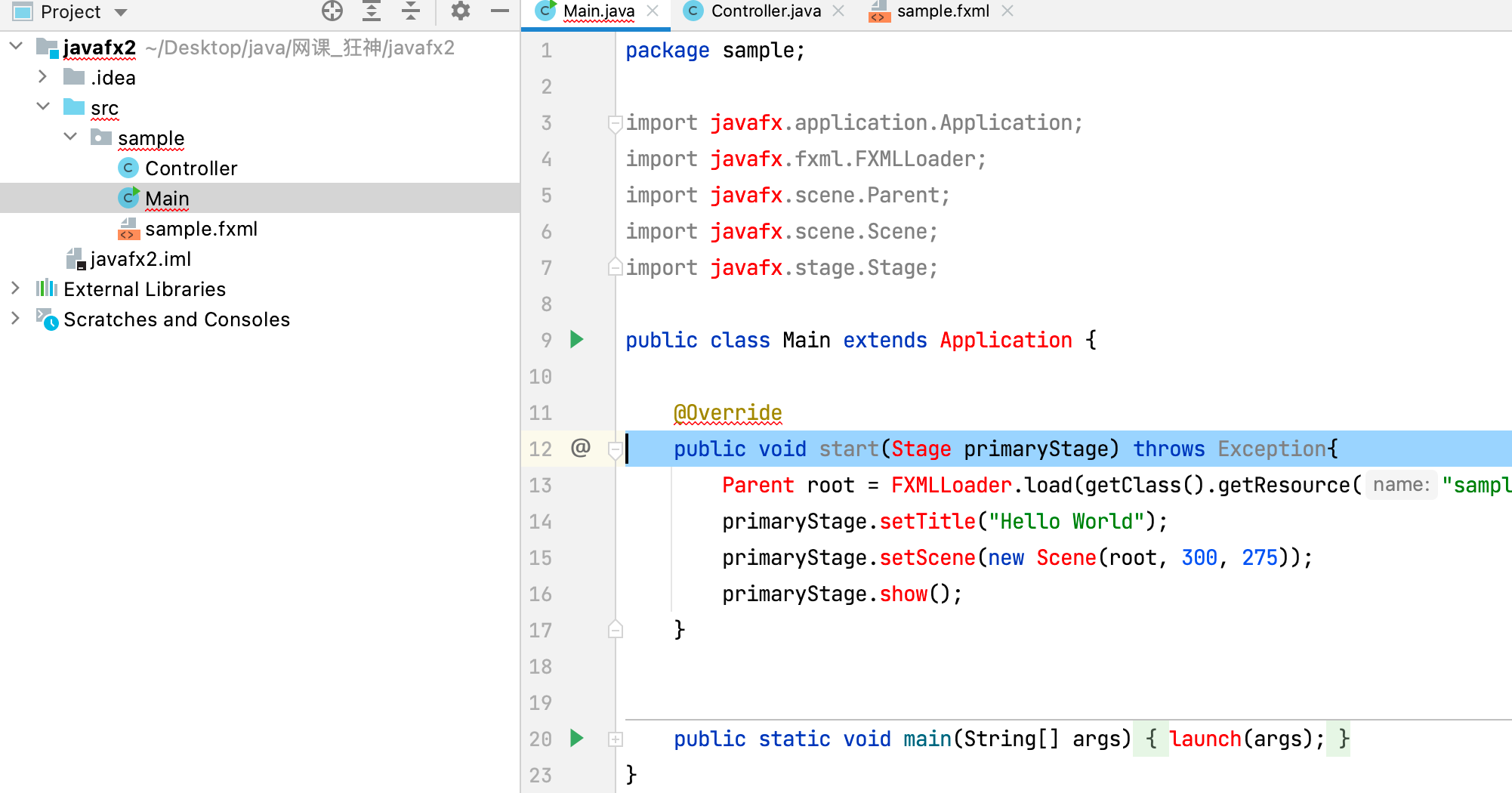Click the 'package' keyword on line 1
This screenshot has height=793, width=1512.
coord(668,51)
